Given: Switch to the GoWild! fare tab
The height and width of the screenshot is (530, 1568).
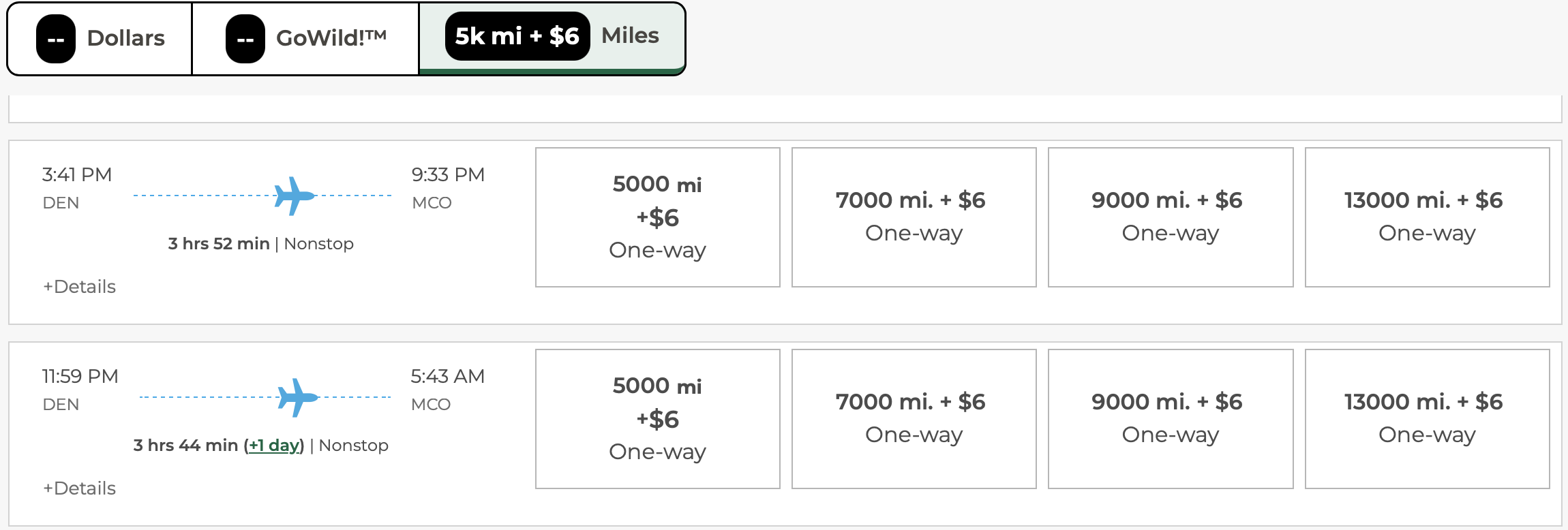Looking at the screenshot, I should click(x=305, y=38).
